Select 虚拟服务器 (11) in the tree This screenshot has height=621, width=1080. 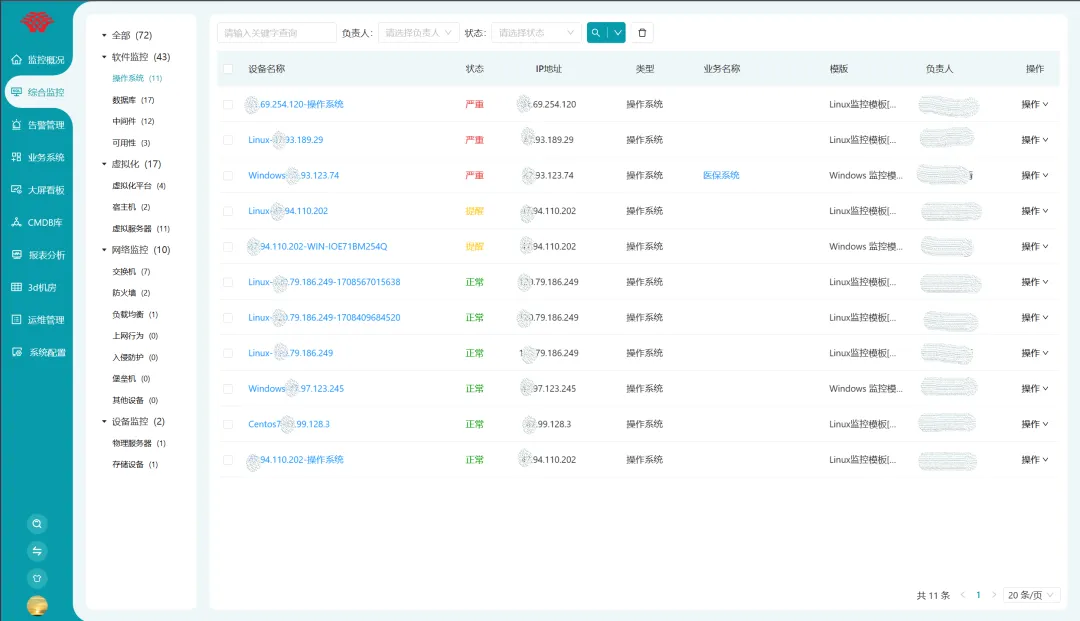point(141,229)
